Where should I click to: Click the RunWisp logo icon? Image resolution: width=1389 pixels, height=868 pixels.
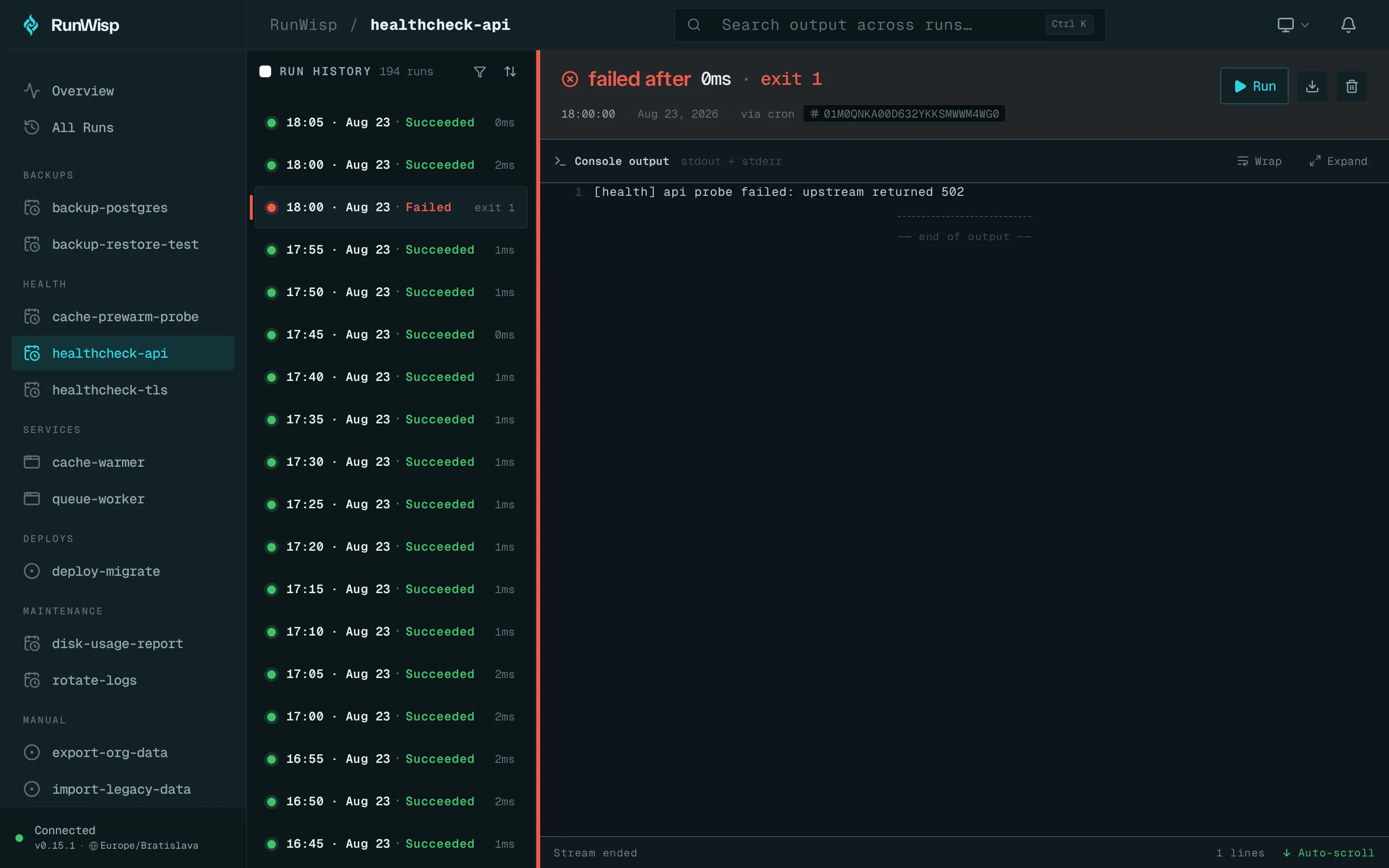pos(31,25)
